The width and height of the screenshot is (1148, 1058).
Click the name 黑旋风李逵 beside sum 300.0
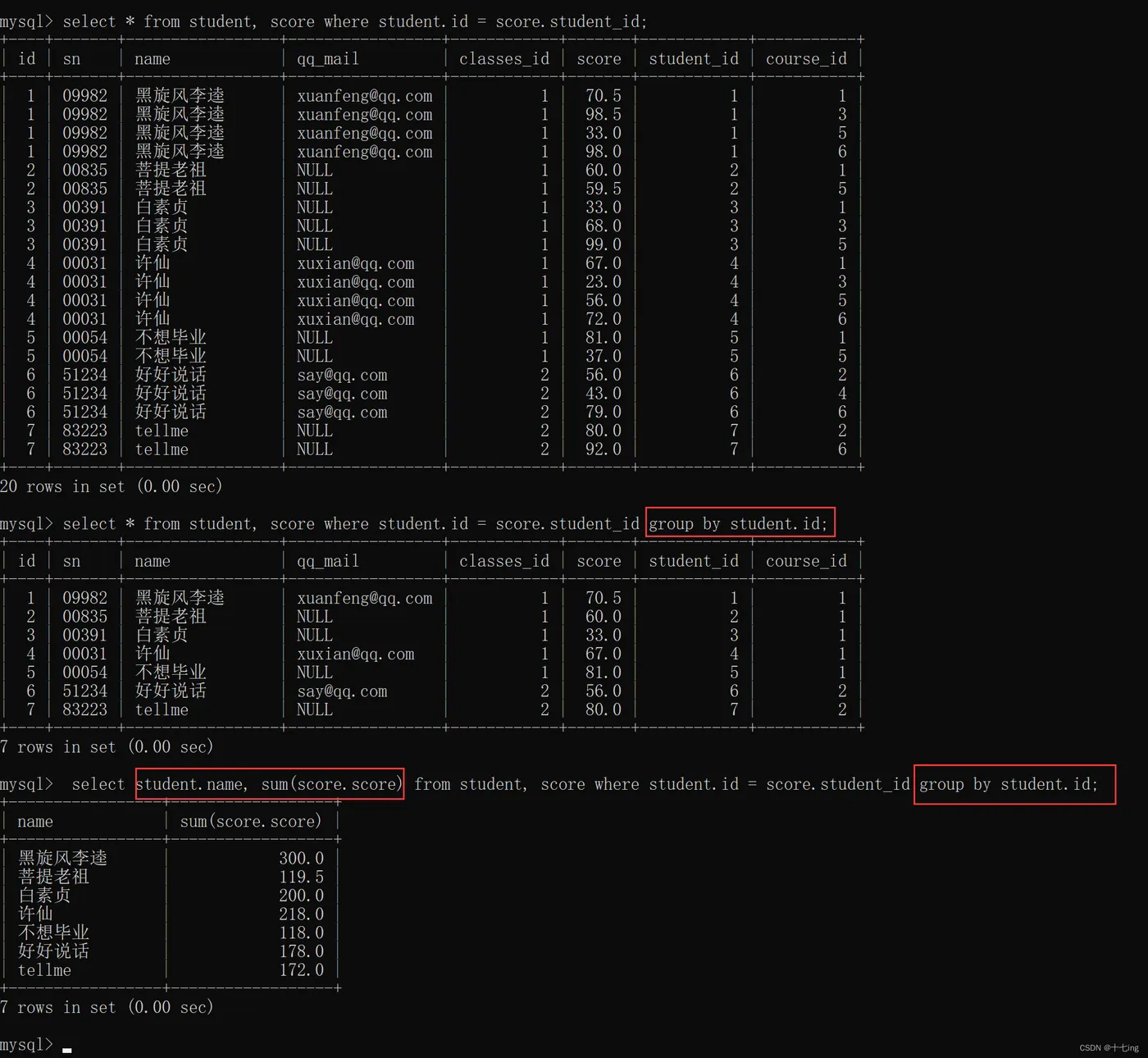pyautogui.click(x=62, y=859)
